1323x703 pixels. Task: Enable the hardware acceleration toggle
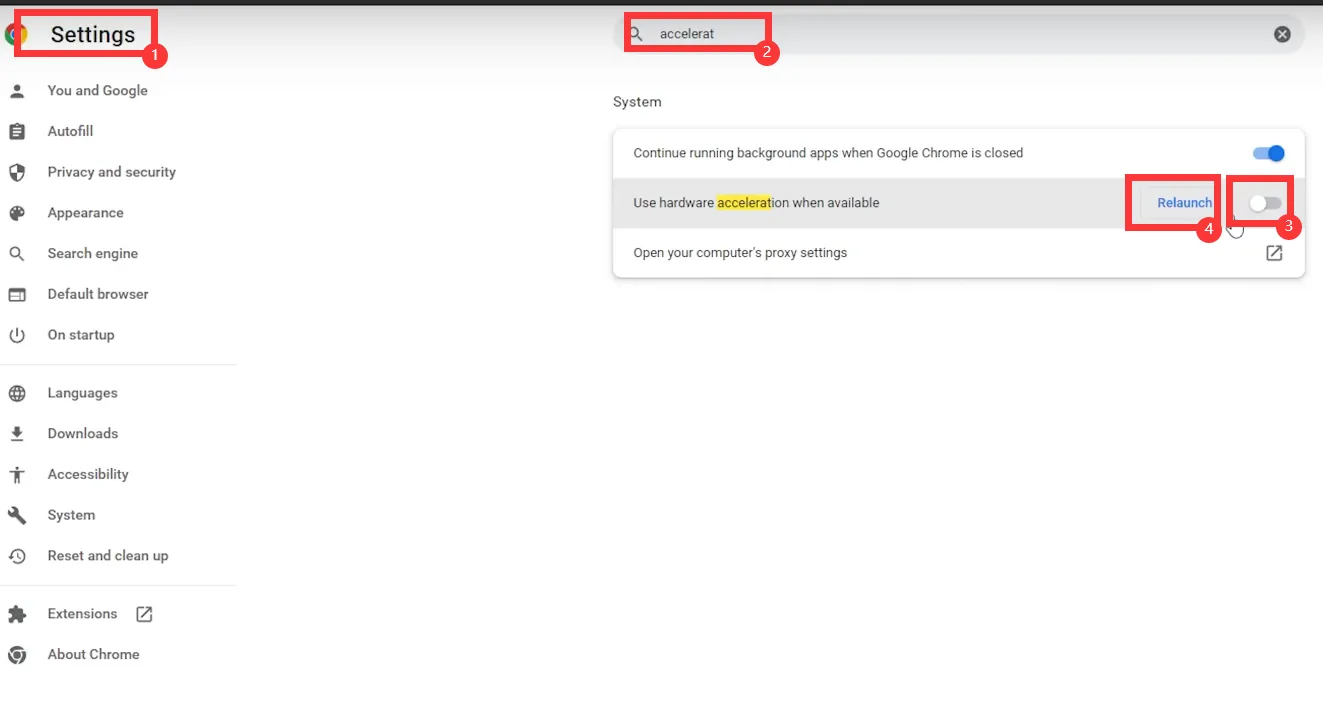point(1265,203)
